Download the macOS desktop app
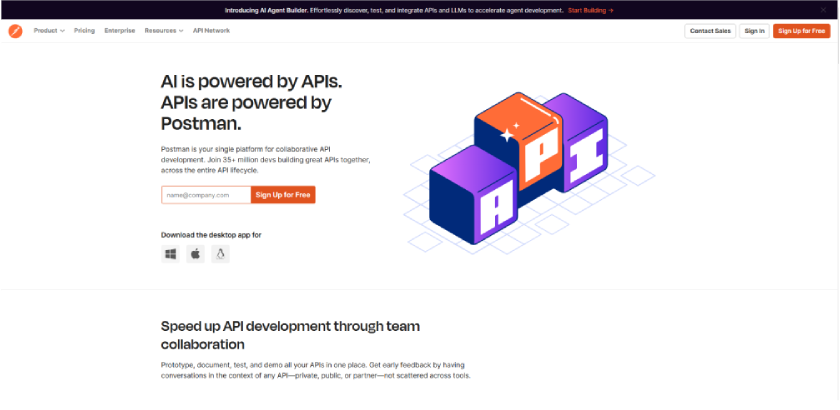Image resolution: width=840 pixels, height=410 pixels. click(x=196, y=254)
